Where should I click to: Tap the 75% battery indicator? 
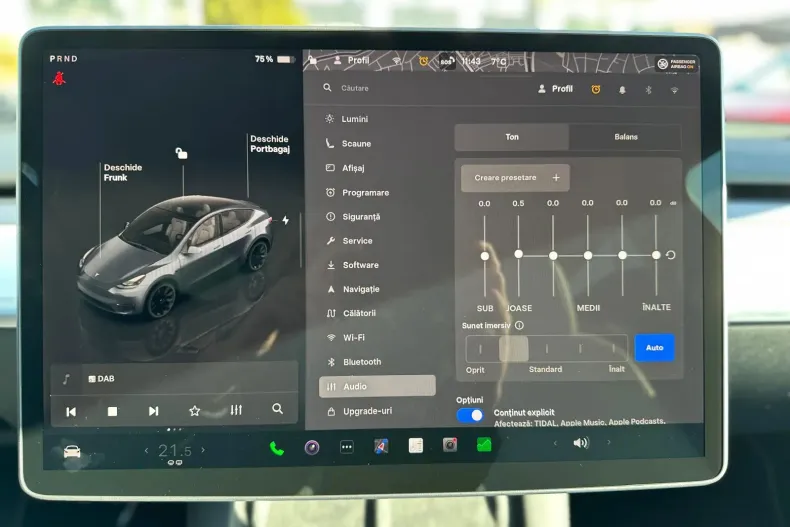point(274,59)
